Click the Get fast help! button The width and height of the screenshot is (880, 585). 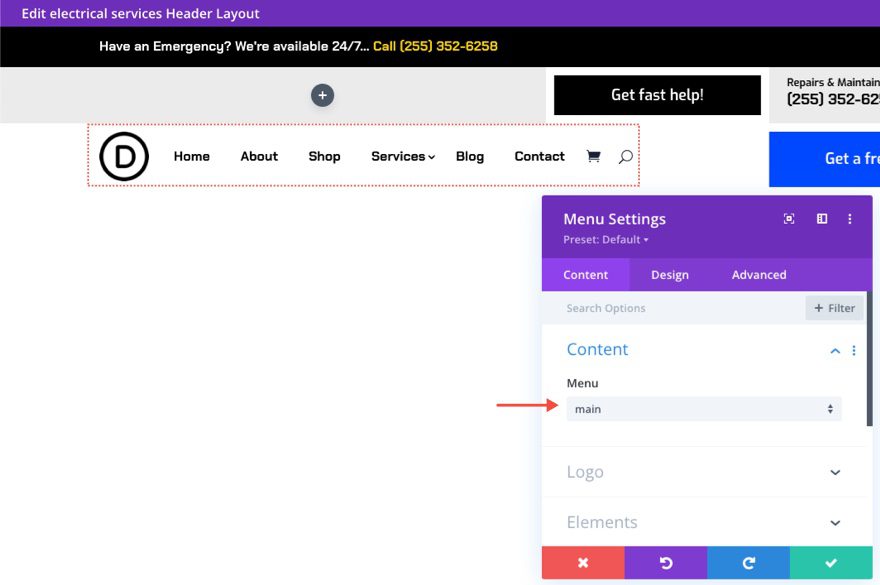coord(656,94)
